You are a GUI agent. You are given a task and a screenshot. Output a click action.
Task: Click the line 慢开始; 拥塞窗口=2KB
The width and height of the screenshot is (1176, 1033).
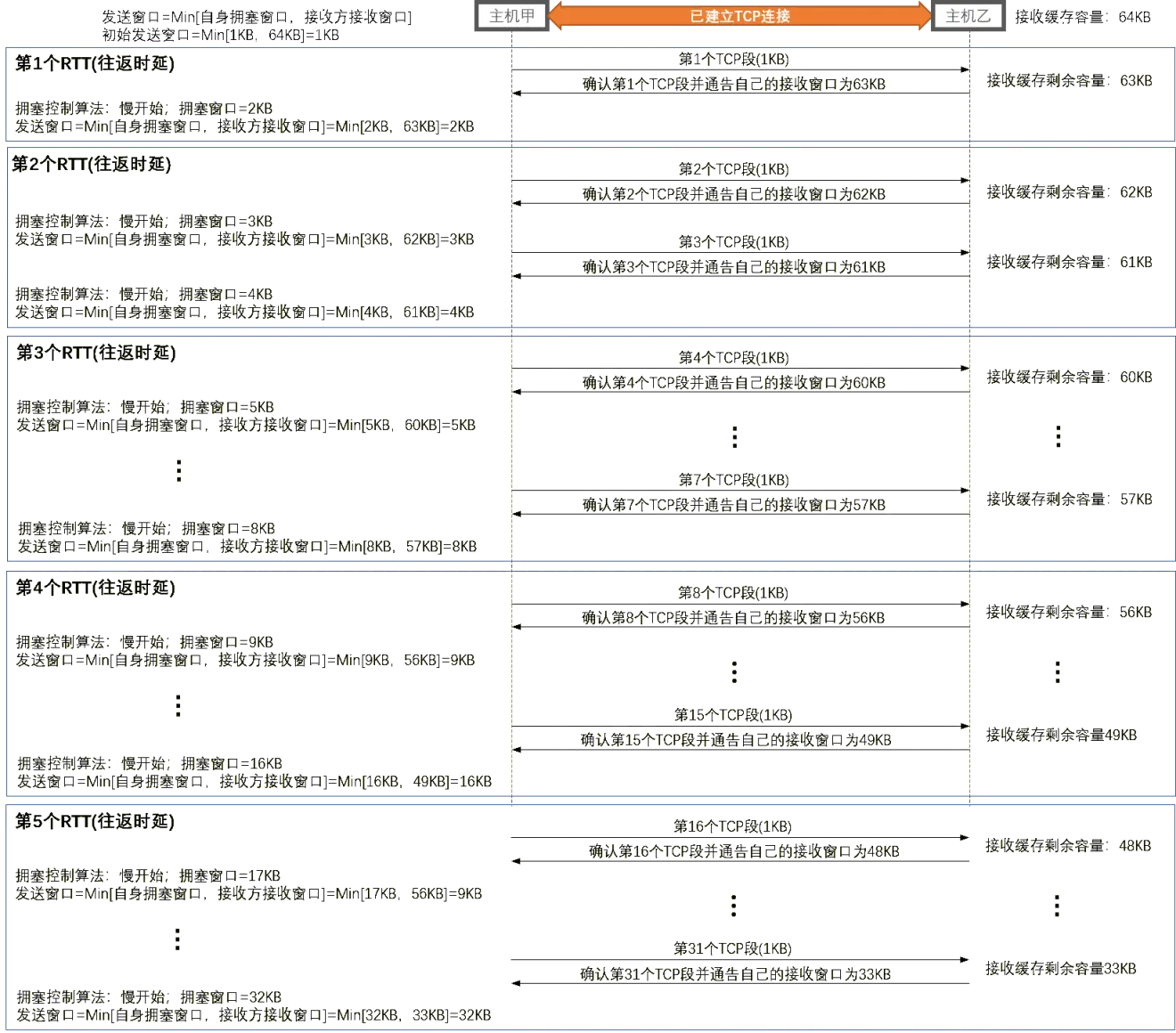tap(143, 109)
